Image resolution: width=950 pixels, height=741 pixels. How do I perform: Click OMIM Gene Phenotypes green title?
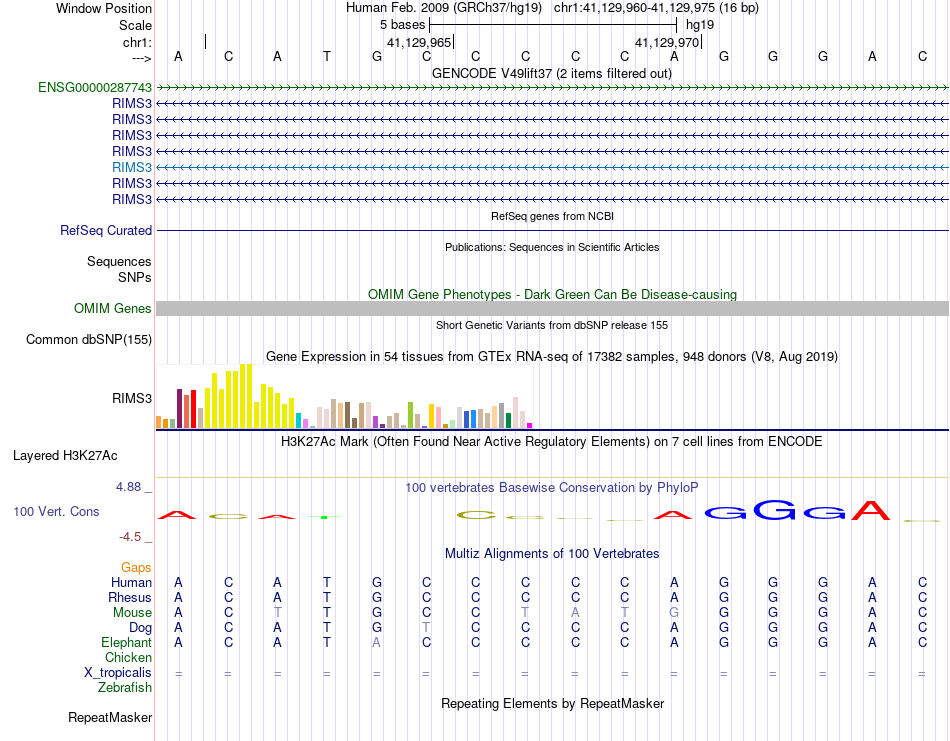click(553, 294)
